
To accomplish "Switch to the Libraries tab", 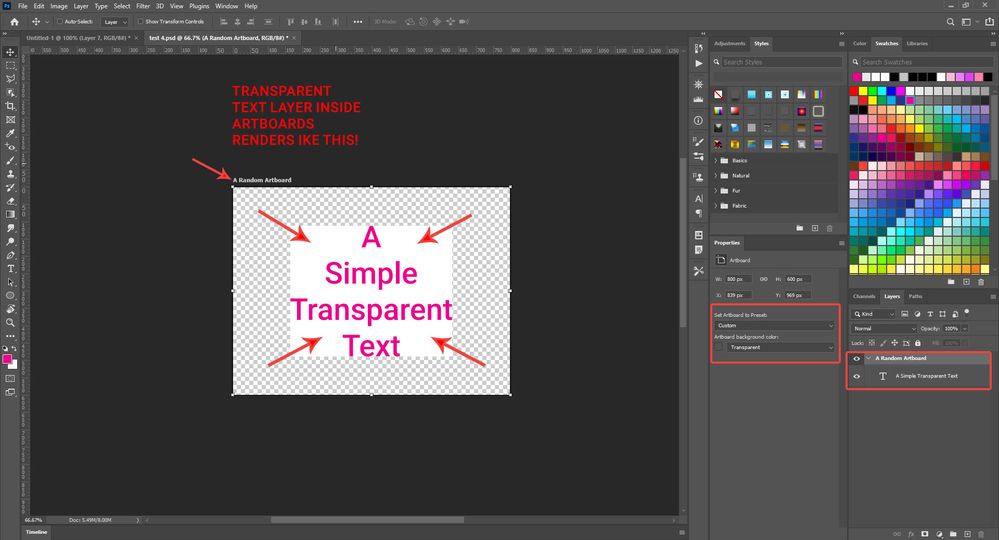I will point(917,43).
